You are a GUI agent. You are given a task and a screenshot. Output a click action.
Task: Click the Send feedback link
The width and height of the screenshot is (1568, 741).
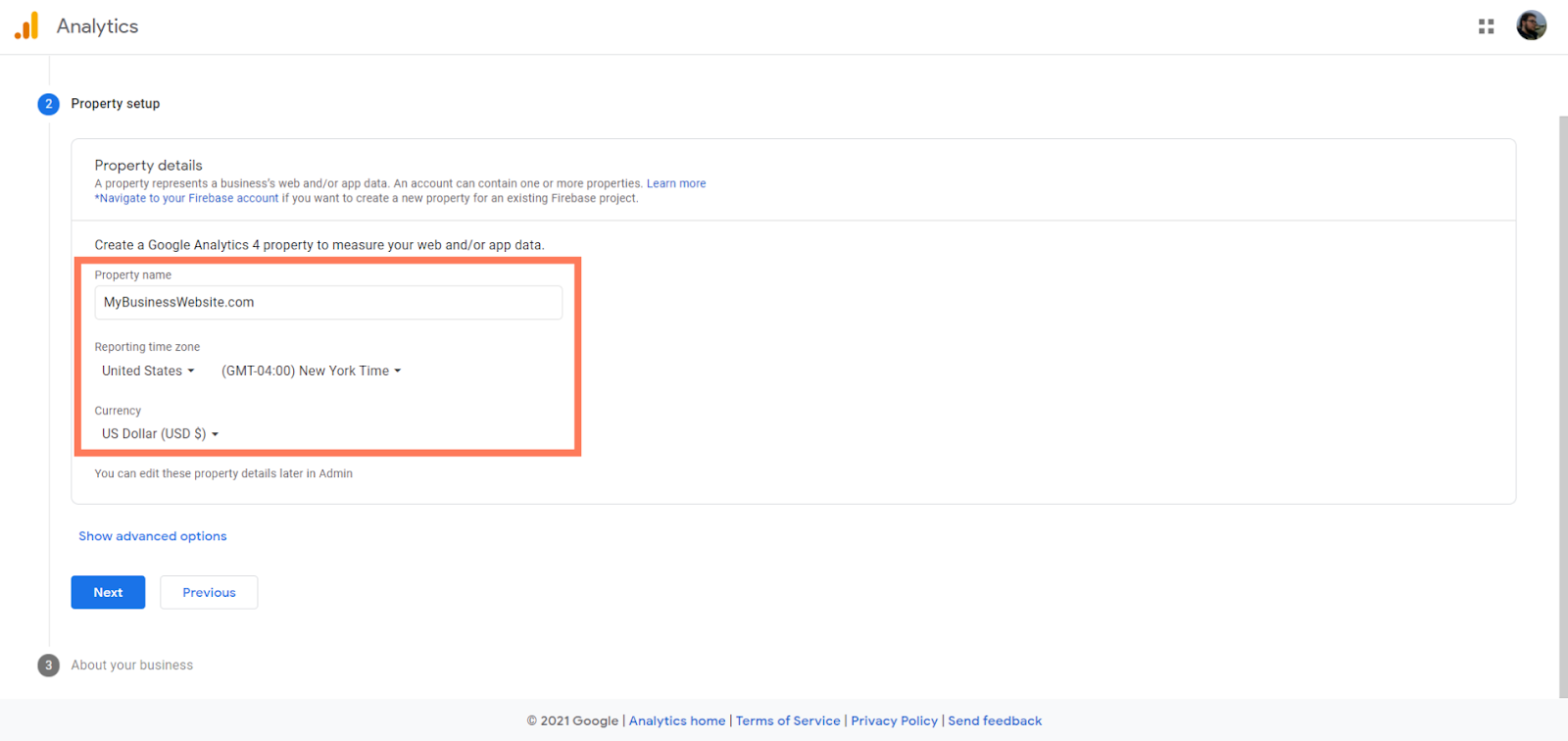994,720
